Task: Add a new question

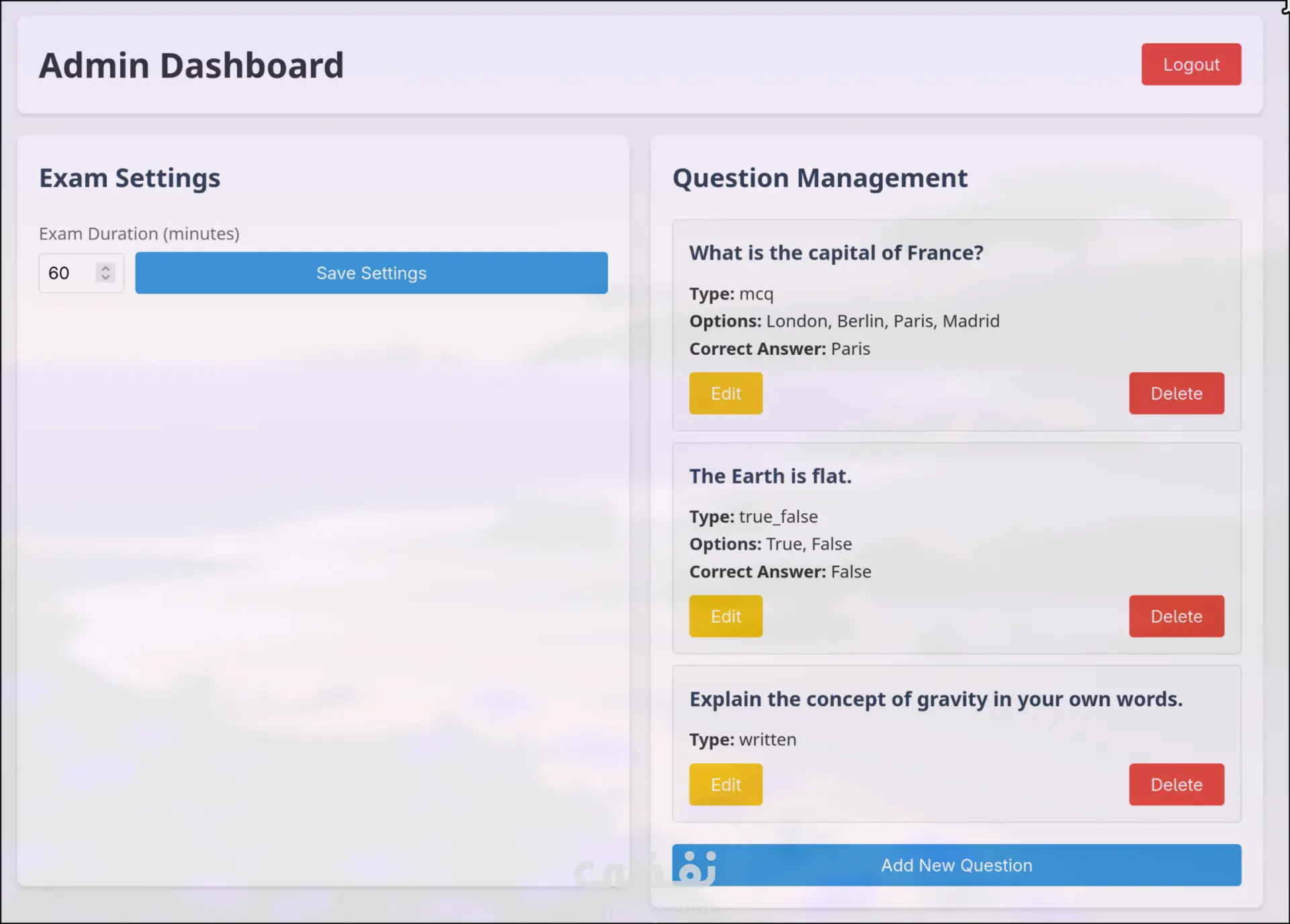Action: pyautogui.click(x=956, y=865)
